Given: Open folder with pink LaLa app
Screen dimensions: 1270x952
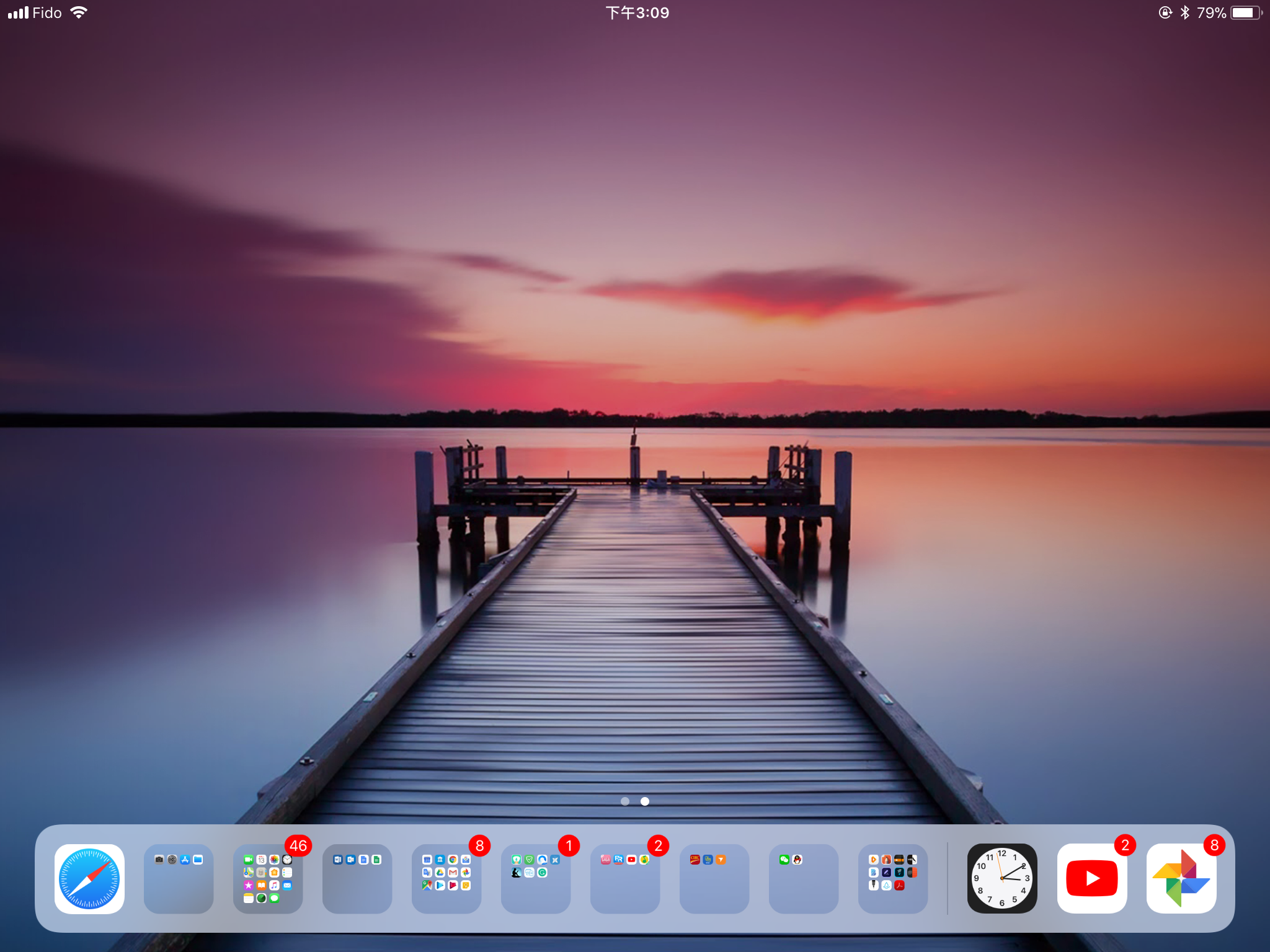Looking at the screenshot, I should [625, 878].
